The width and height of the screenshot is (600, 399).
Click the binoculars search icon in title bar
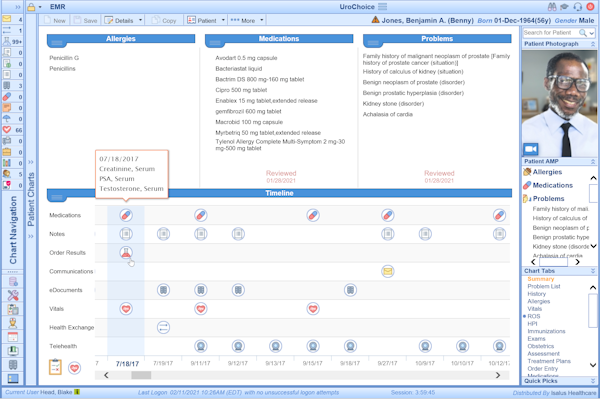click(x=552, y=7)
